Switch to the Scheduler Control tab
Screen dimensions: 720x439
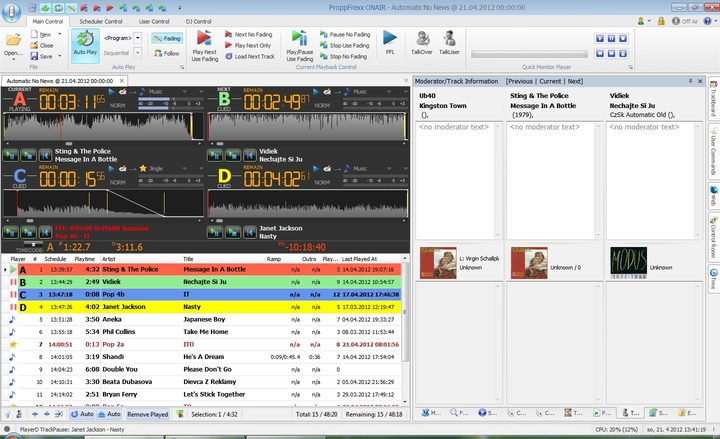click(x=100, y=20)
